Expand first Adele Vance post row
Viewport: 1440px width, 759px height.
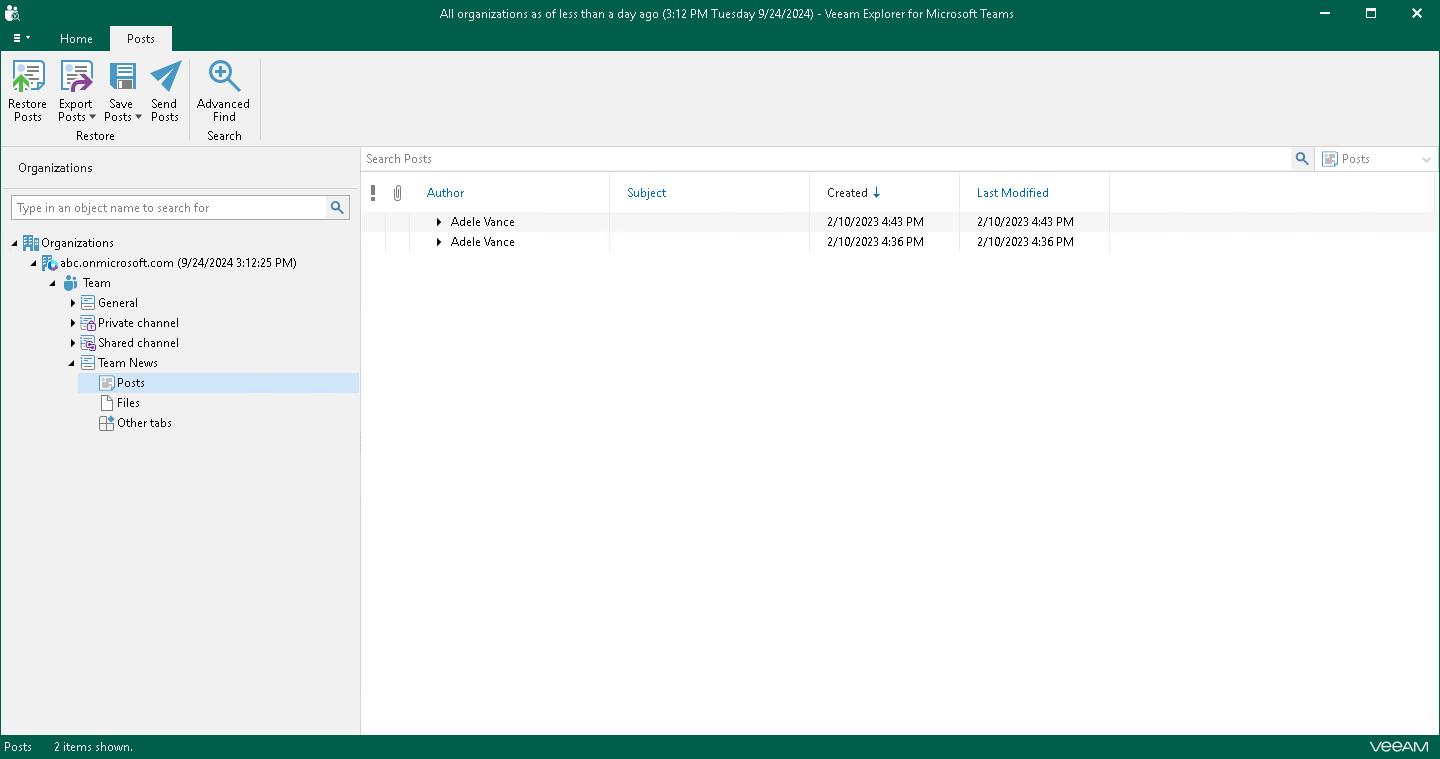[439, 222]
